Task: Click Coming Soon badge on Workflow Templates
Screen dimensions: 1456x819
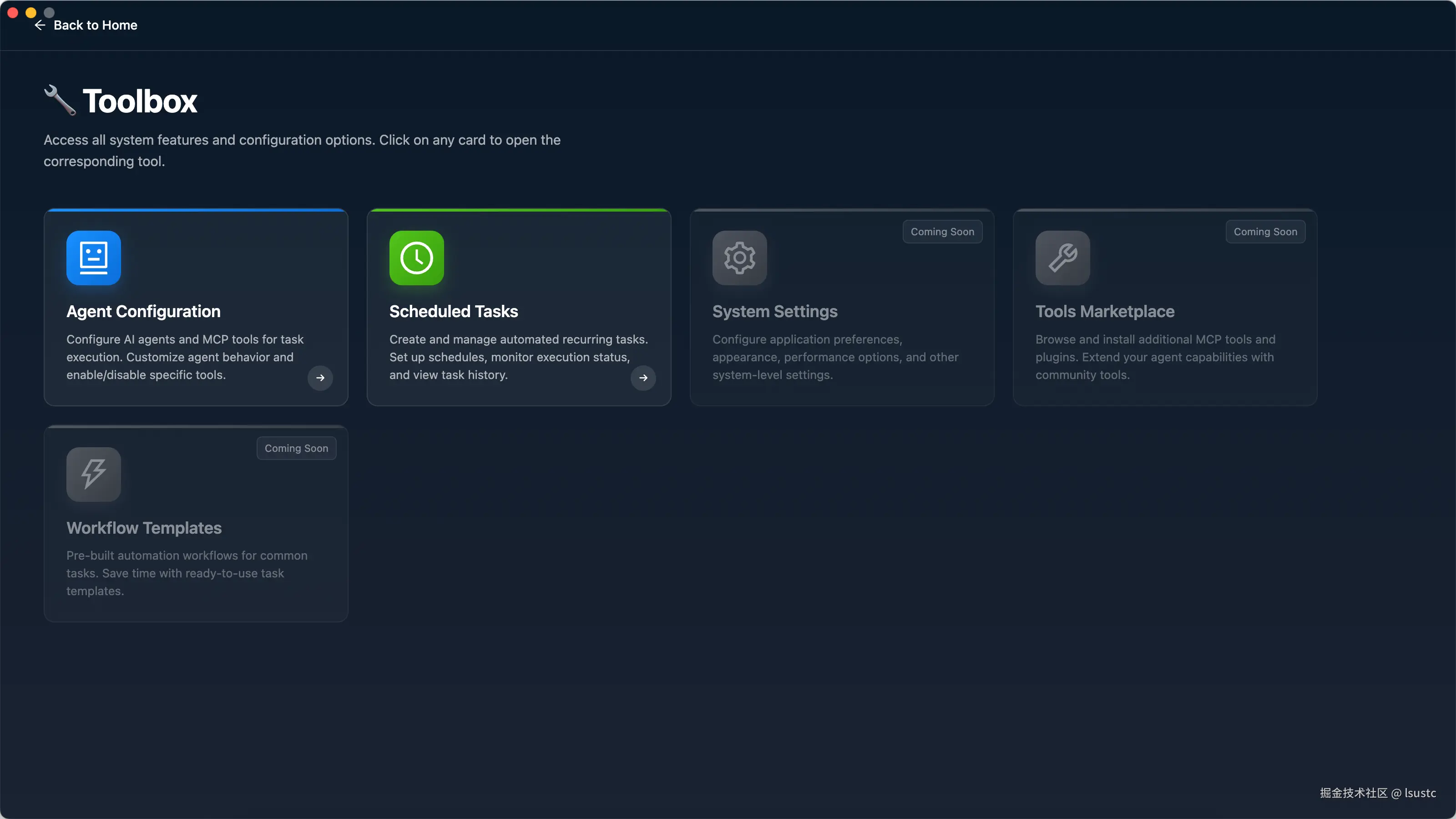Action: point(296,448)
